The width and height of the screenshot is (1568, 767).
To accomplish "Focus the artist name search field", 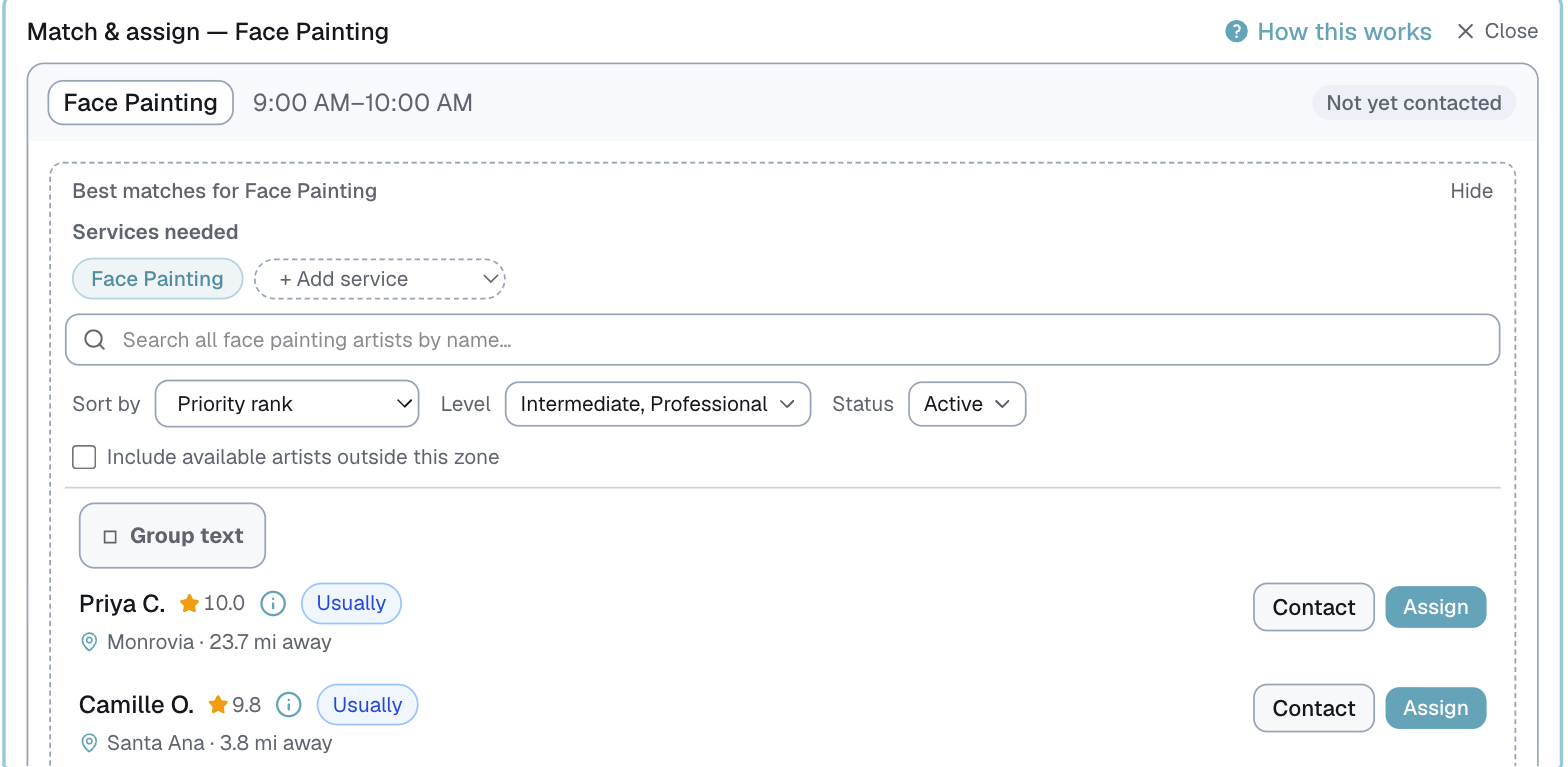I will pos(782,340).
